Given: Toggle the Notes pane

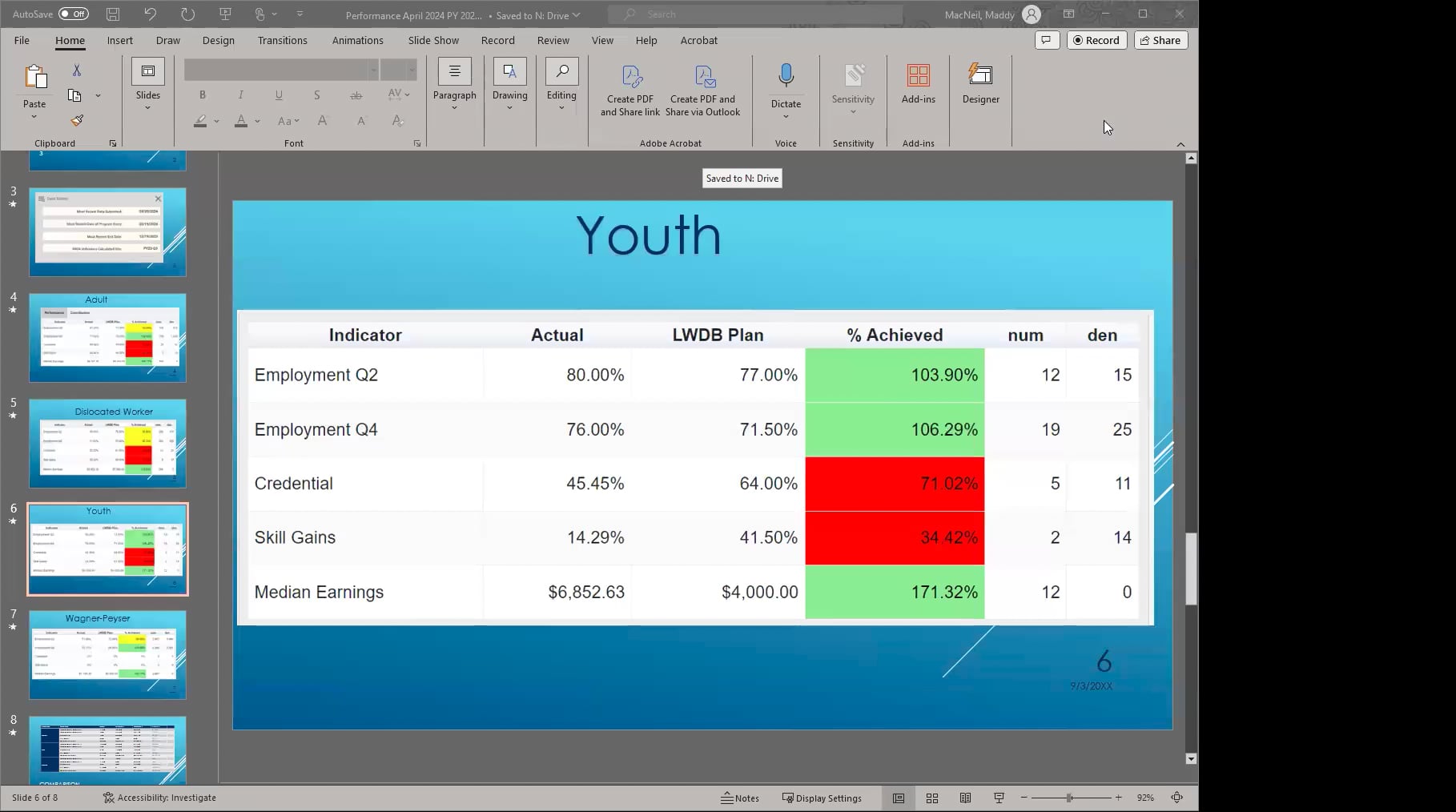Looking at the screenshot, I should (x=740, y=798).
